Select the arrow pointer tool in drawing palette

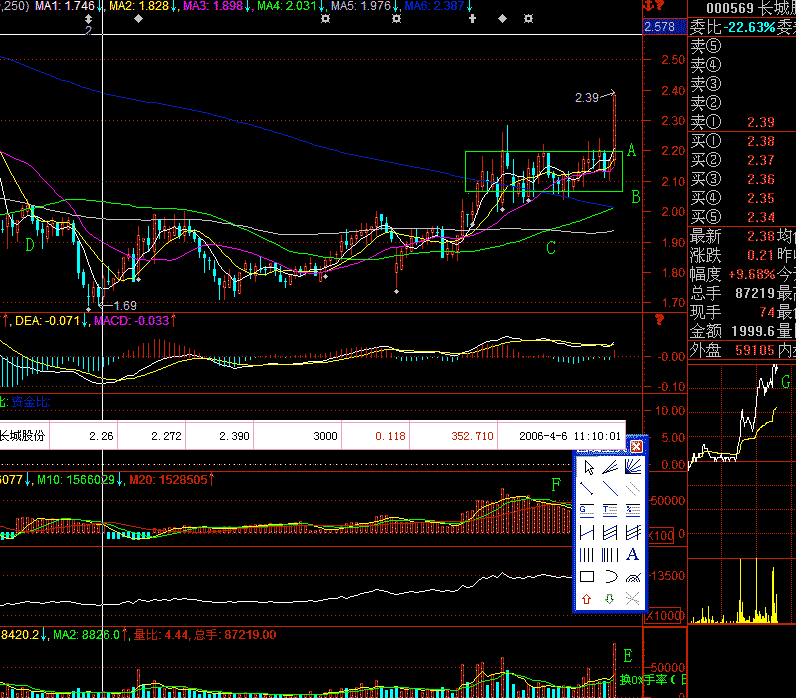(587, 466)
